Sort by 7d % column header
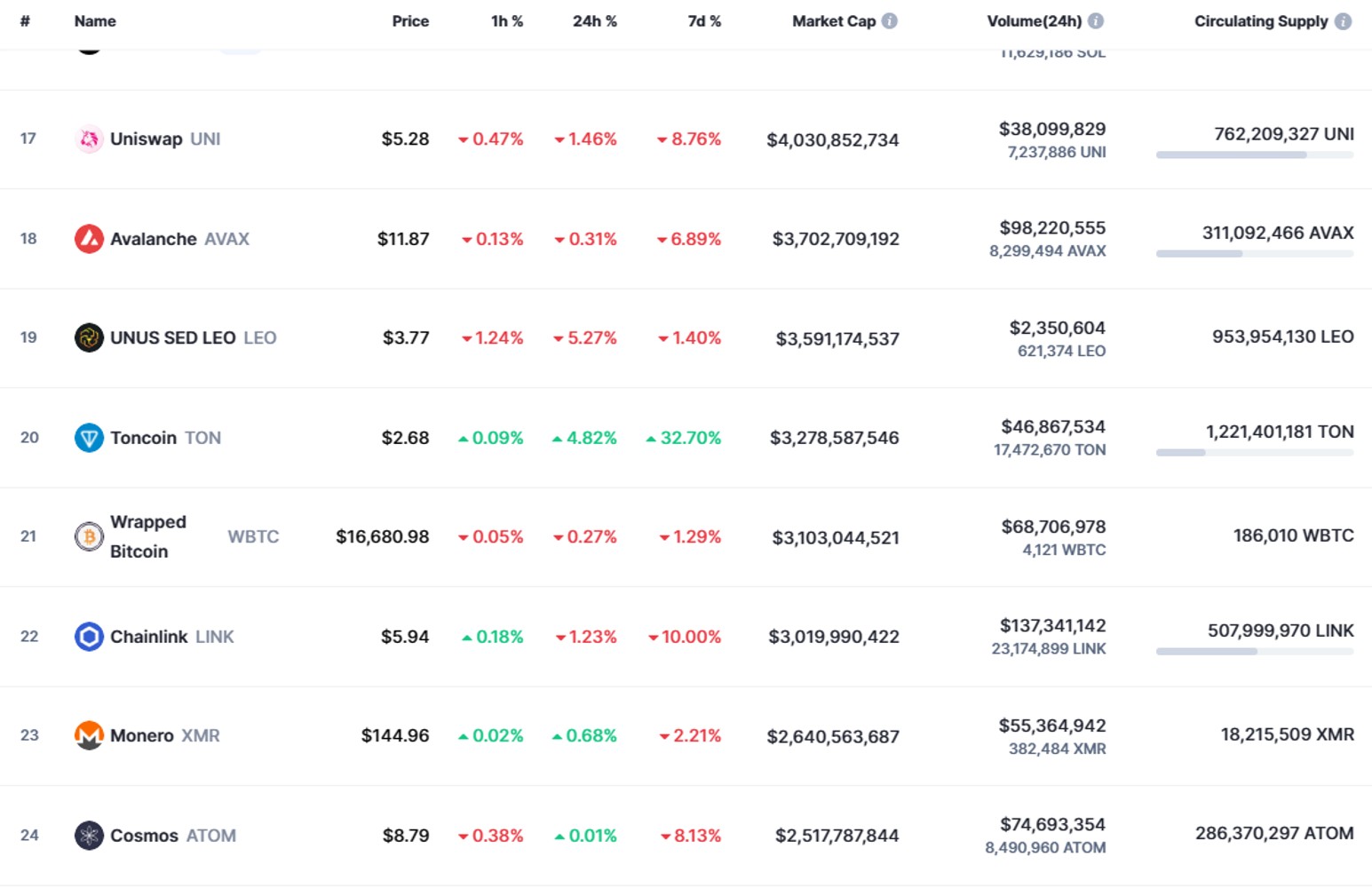Screen dimensions: 1372x888 704,20
